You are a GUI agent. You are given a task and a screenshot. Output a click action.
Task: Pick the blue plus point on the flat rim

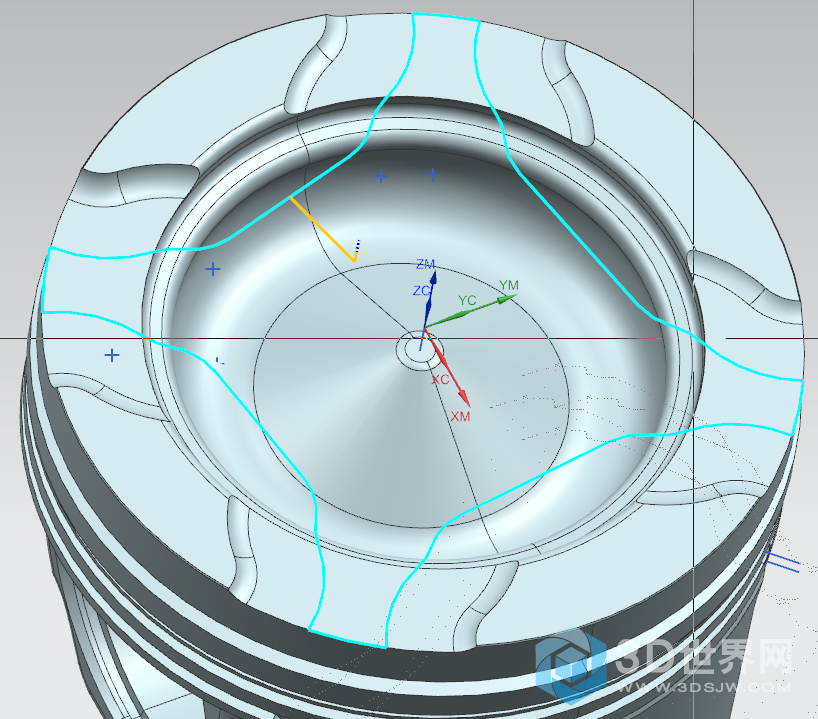tap(112, 355)
